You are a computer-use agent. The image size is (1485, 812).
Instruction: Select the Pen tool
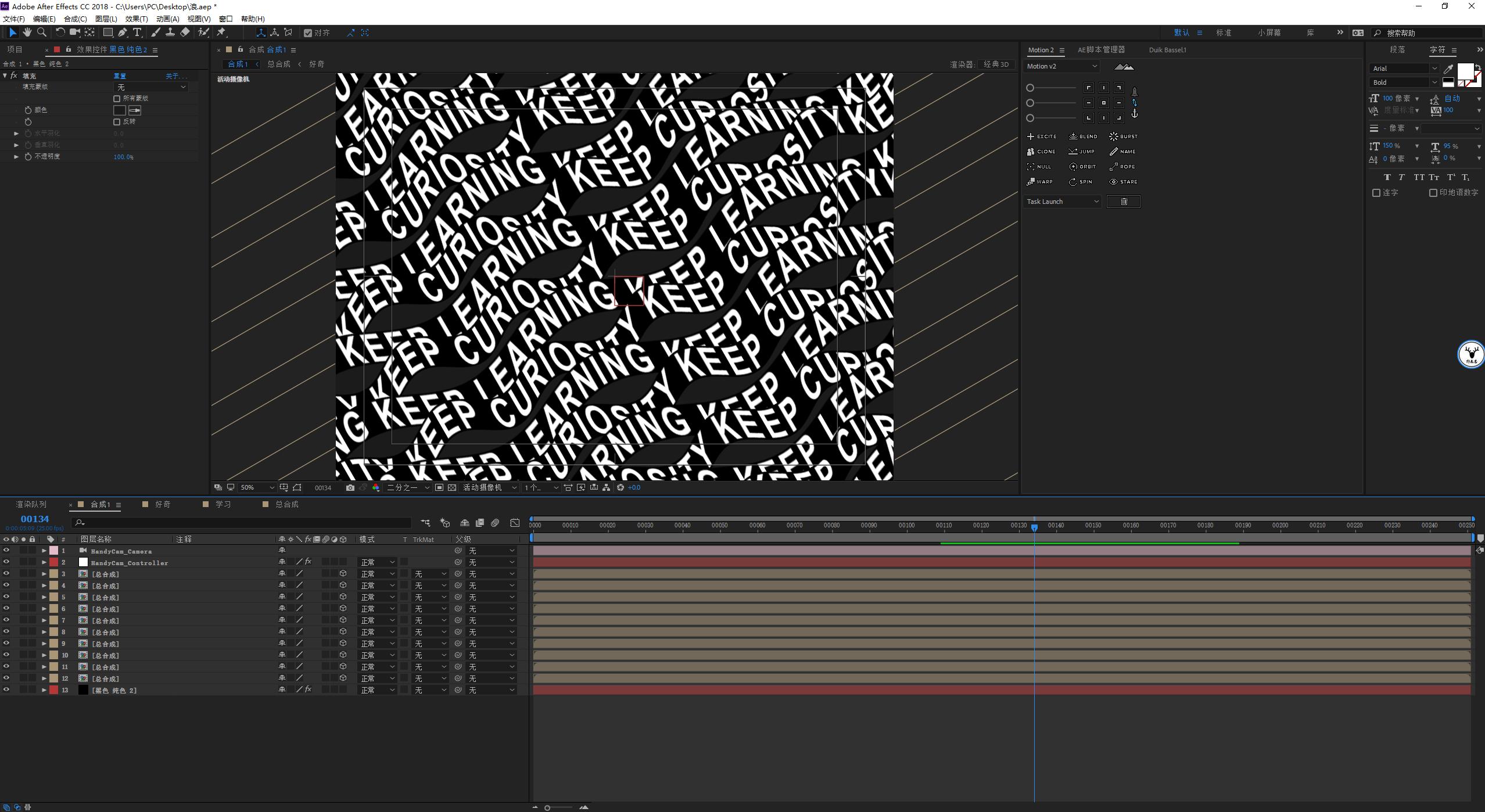[122, 33]
